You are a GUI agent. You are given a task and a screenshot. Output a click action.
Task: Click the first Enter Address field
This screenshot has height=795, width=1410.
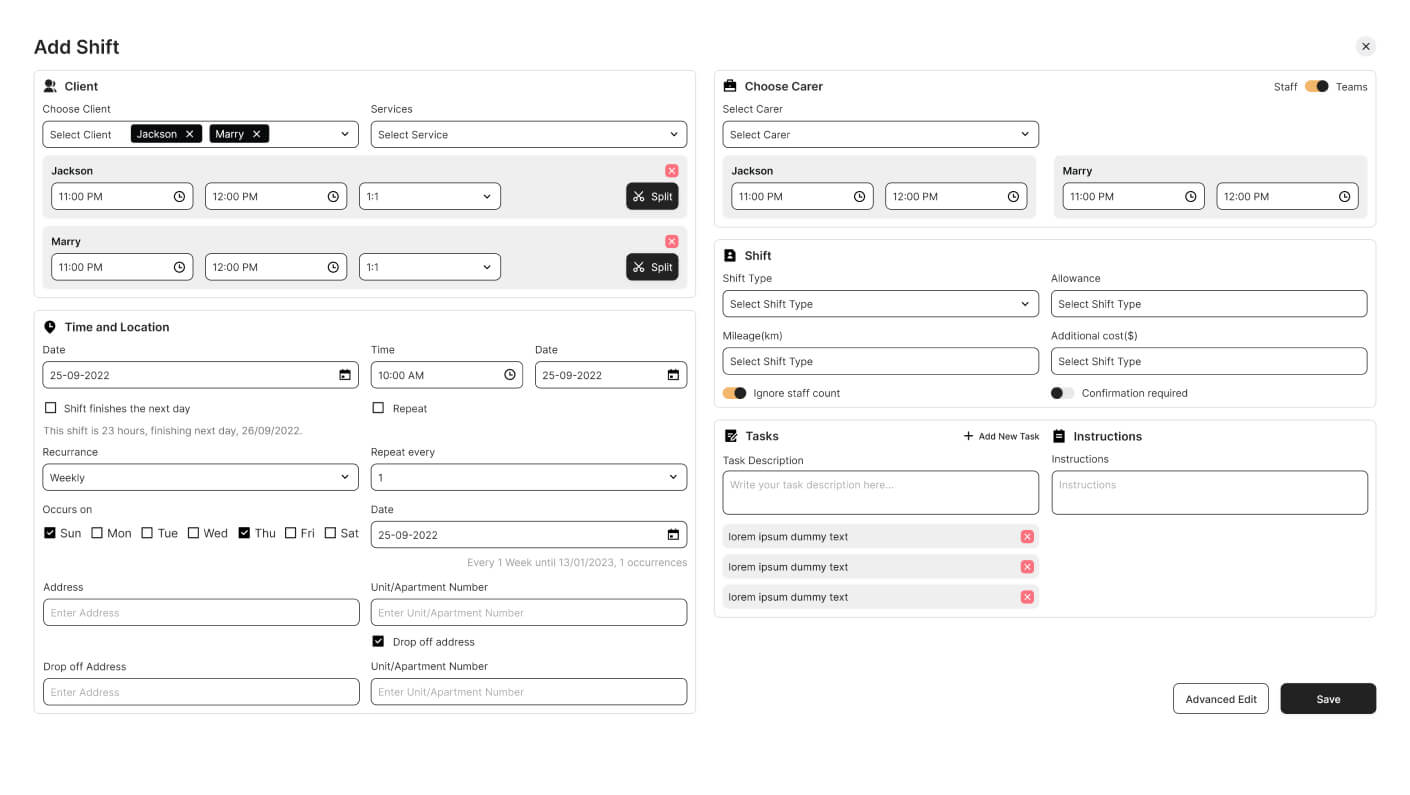201,612
